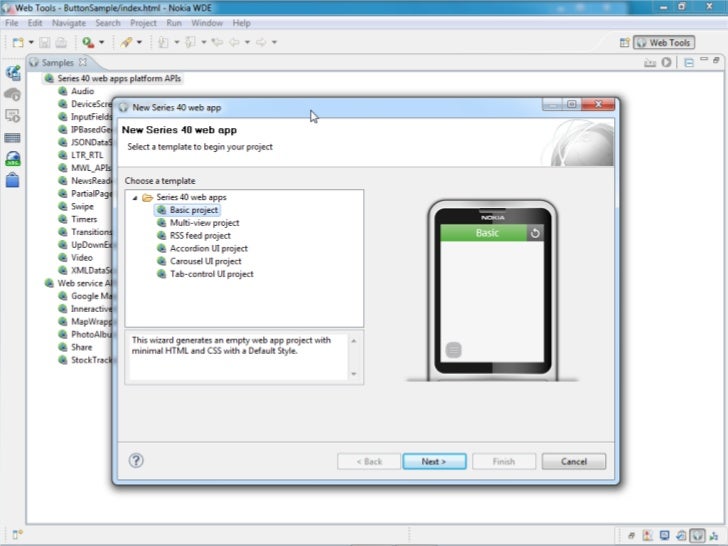The width and height of the screenshot is (728, 546).
Task: Minimize the Samples view panel
Action: (x=704, y=59)
